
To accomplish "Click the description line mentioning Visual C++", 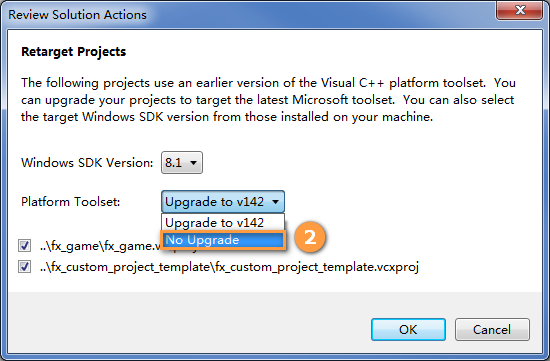I will (268, 83).
